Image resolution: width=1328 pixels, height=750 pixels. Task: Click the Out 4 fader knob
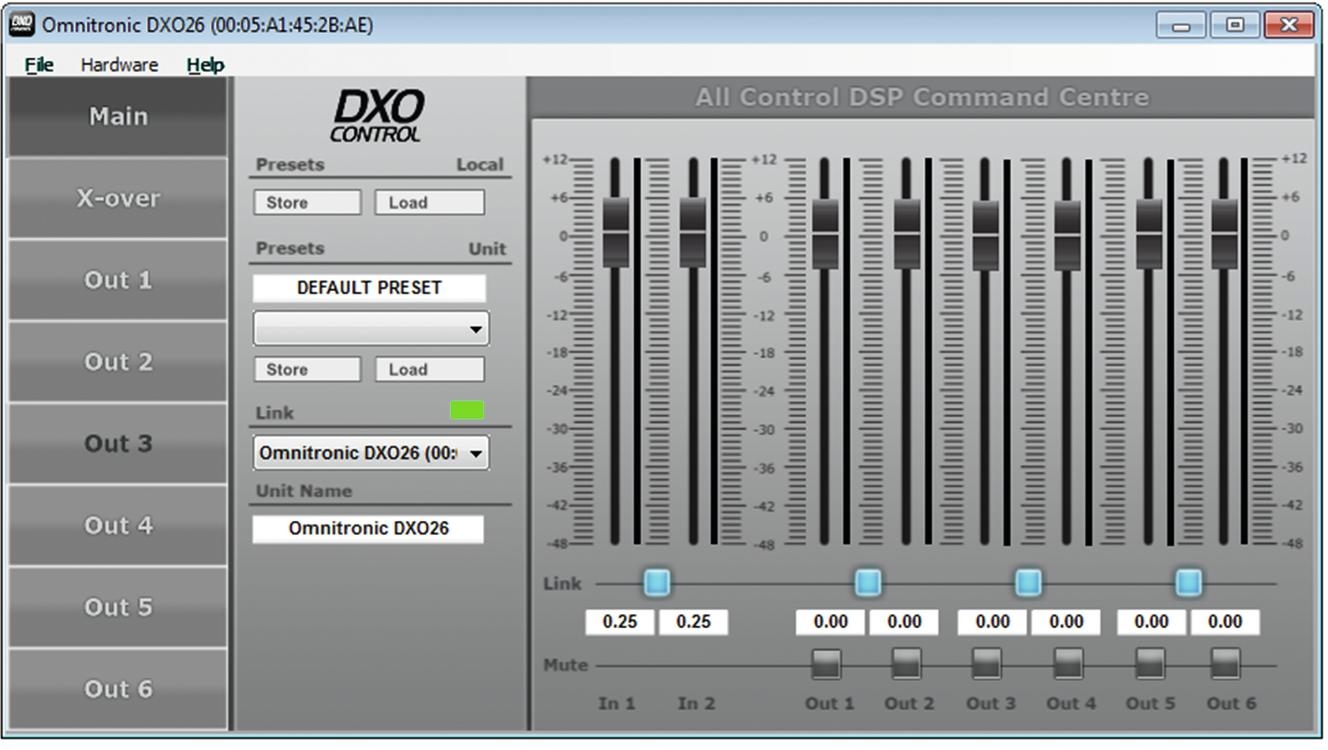pos(1067,235)
